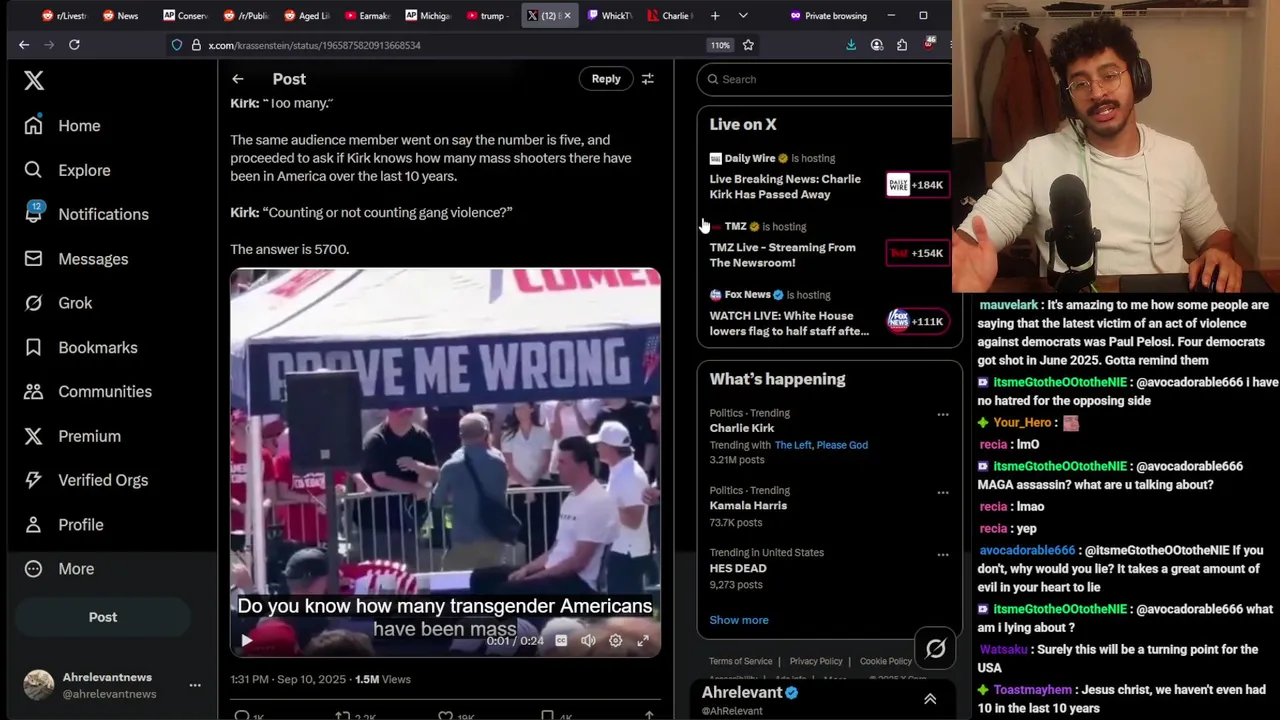Open options for Kamala Harris trend
1280x720 pixels.
tap(943, 492)
